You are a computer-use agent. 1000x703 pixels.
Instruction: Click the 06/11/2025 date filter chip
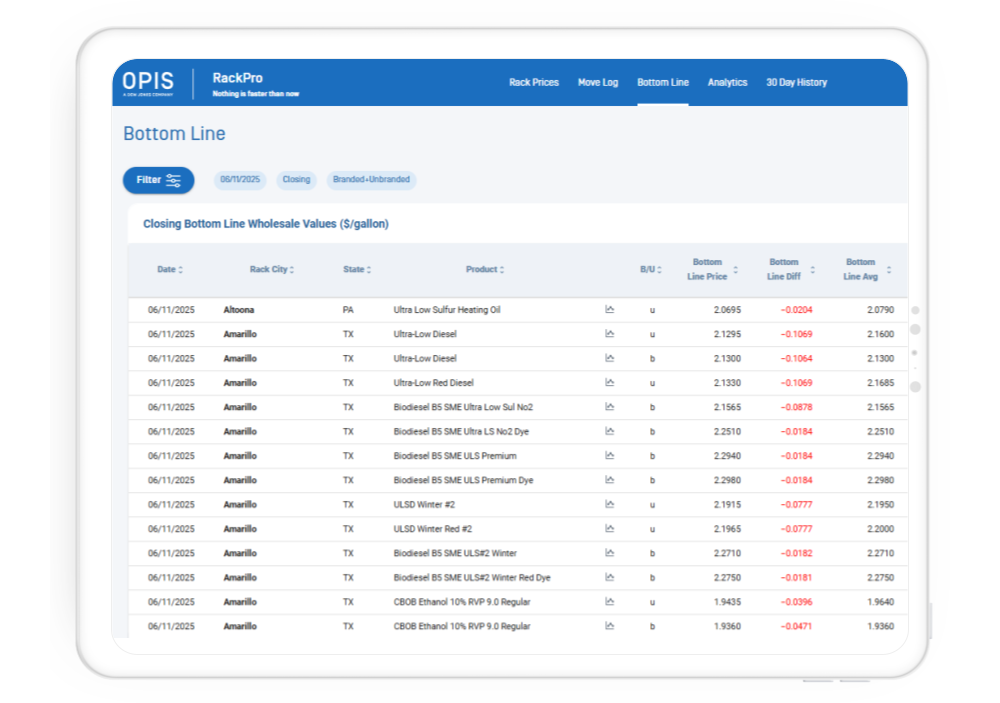(x=240, y=180)
